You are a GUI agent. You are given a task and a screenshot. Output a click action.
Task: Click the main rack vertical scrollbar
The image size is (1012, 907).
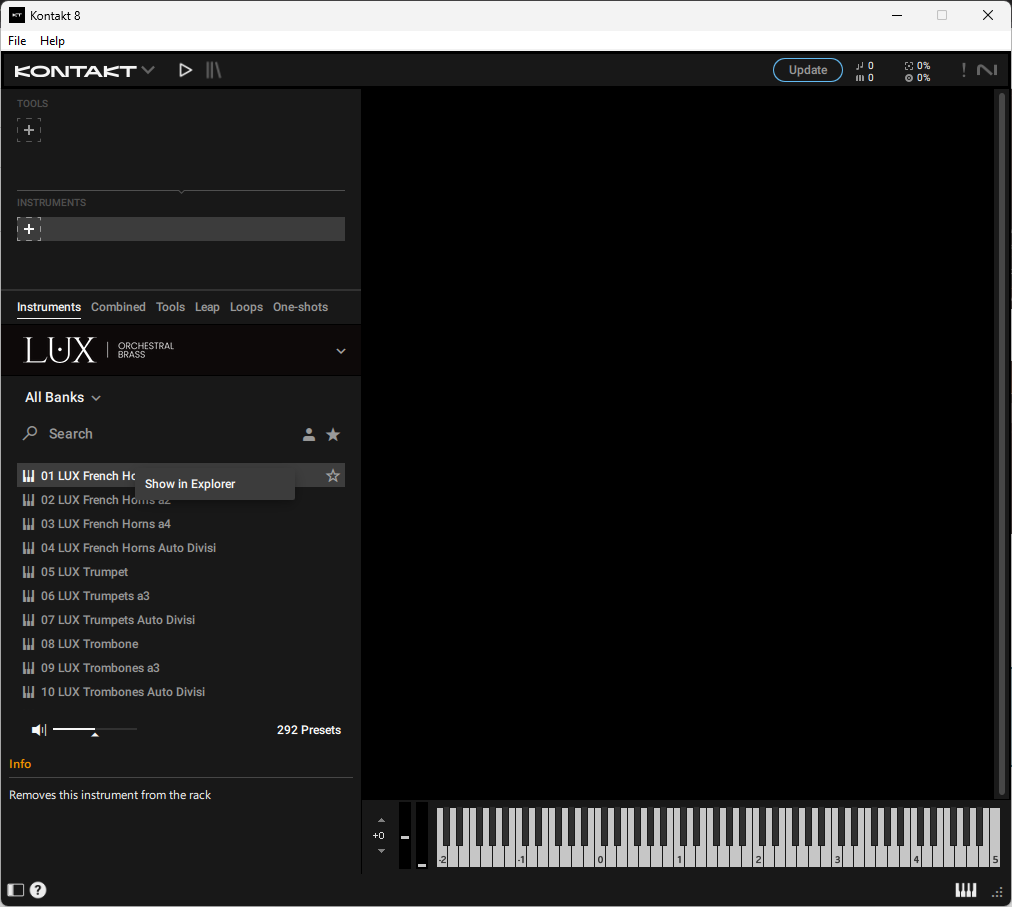click(1002, 443)
